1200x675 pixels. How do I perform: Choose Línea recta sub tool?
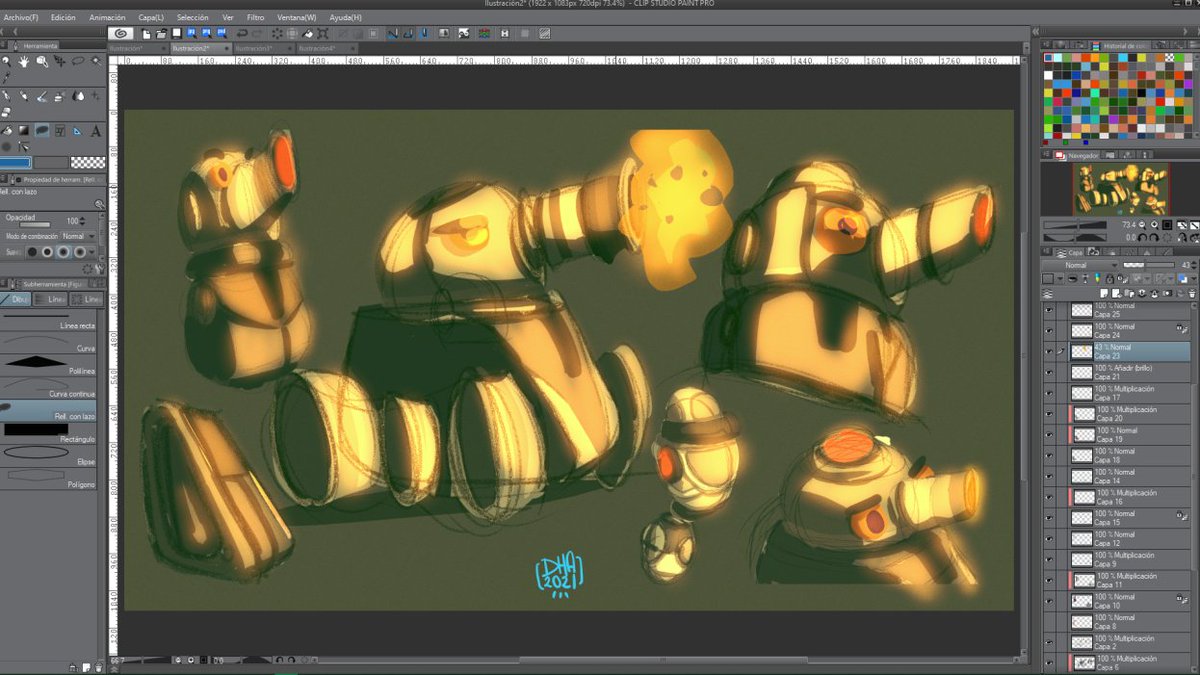point(49,321)
